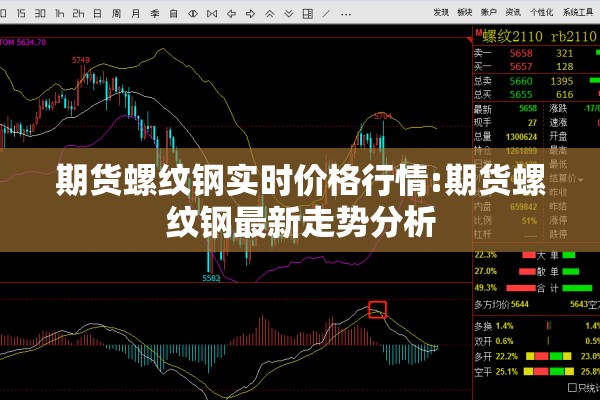The height and width of the screenshot is (400, 600).
Task: Open the 结算价 dropdown arrow
Action: pos(581,180)
